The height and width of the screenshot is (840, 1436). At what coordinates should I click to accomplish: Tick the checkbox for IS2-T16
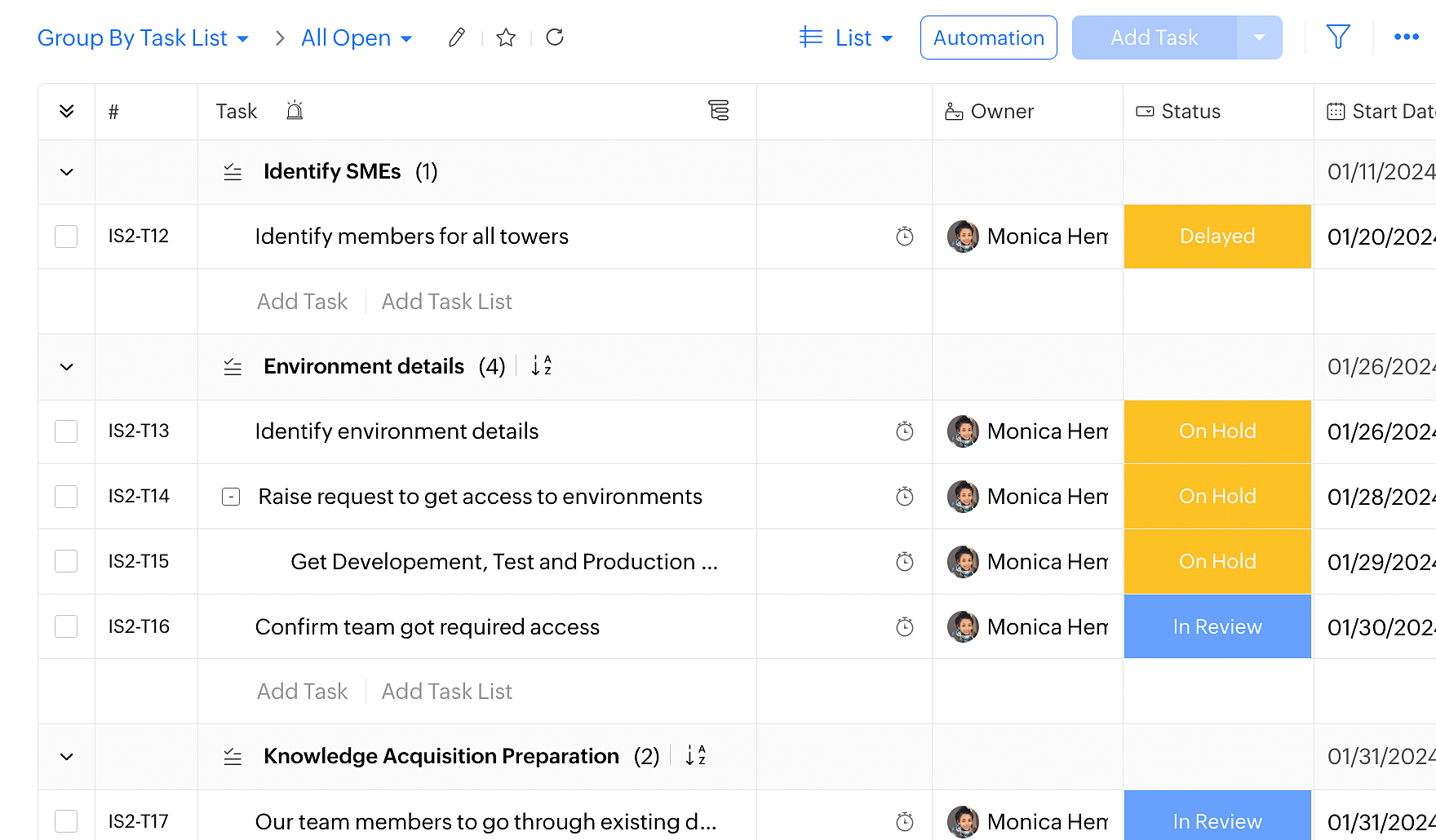pyautogui.click(x=66, y=626)
